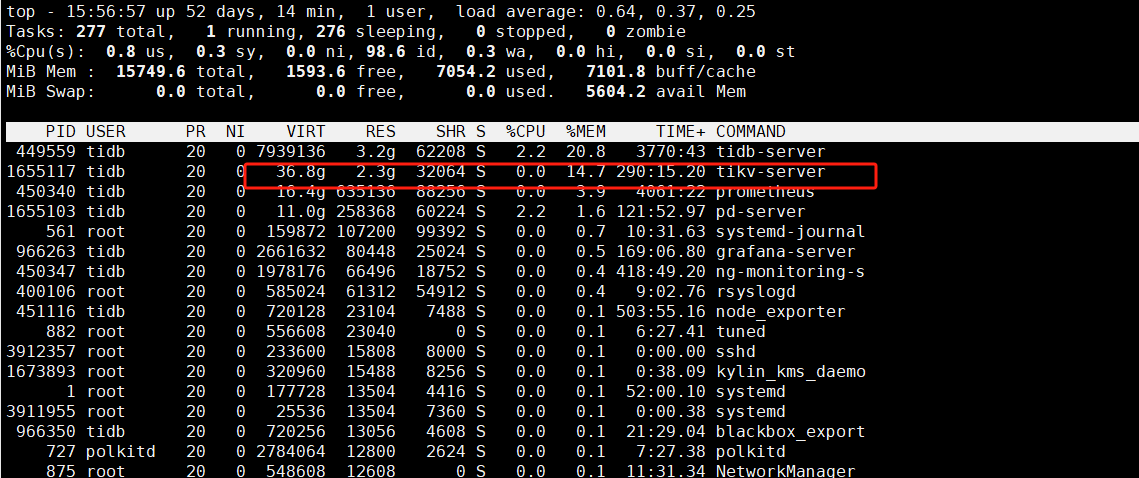Click PID 450340
Image resolution: width=1139 pixels, height=478 pixels.
coord(45,192)
